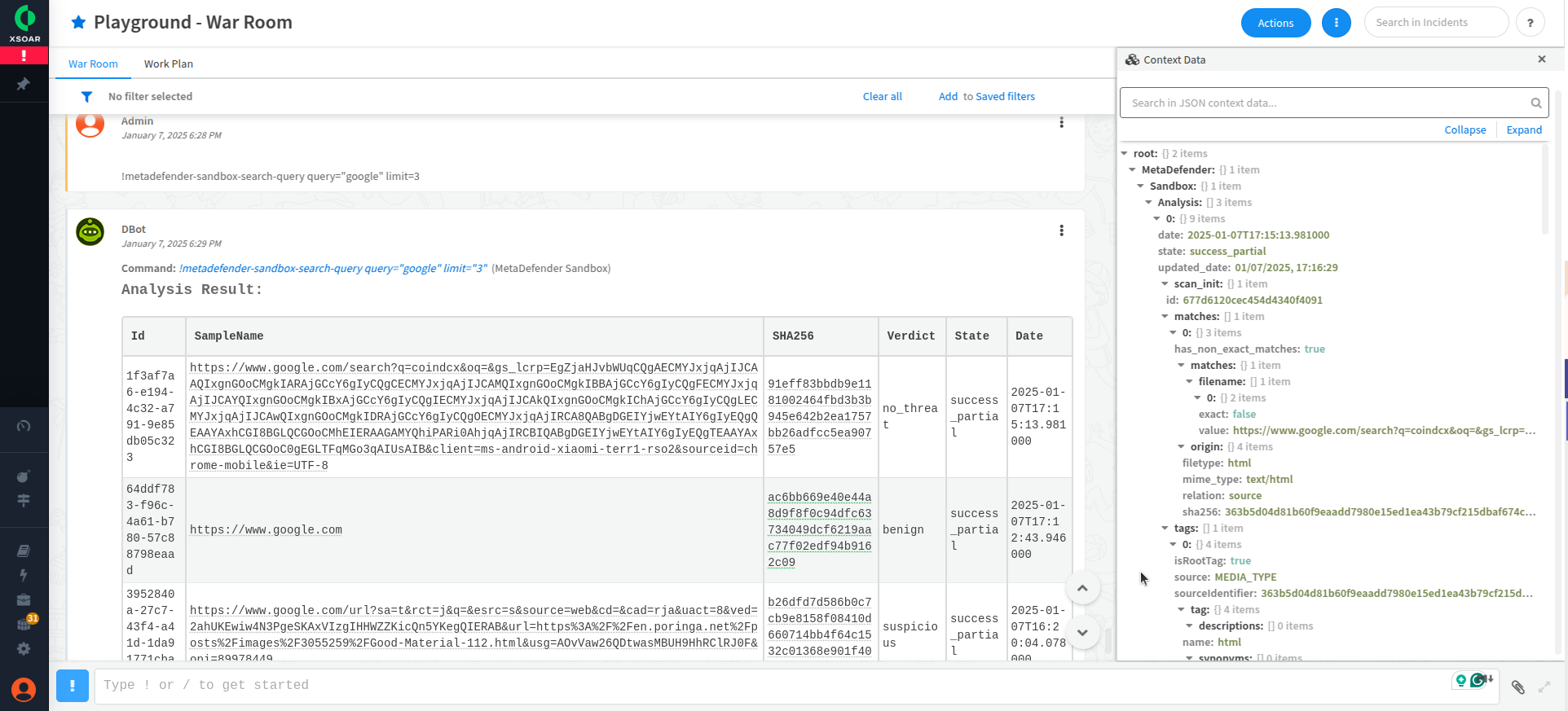The width and height of the screenshot is (1568, 711).
Task: Click Add to Saved filters link
Action: tap(986, 96)
